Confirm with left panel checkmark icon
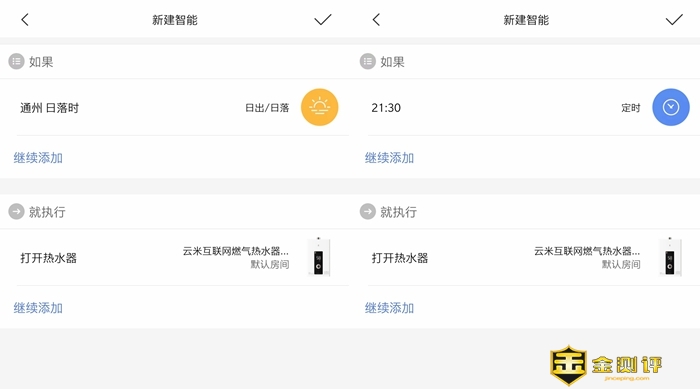 point(323,20)
